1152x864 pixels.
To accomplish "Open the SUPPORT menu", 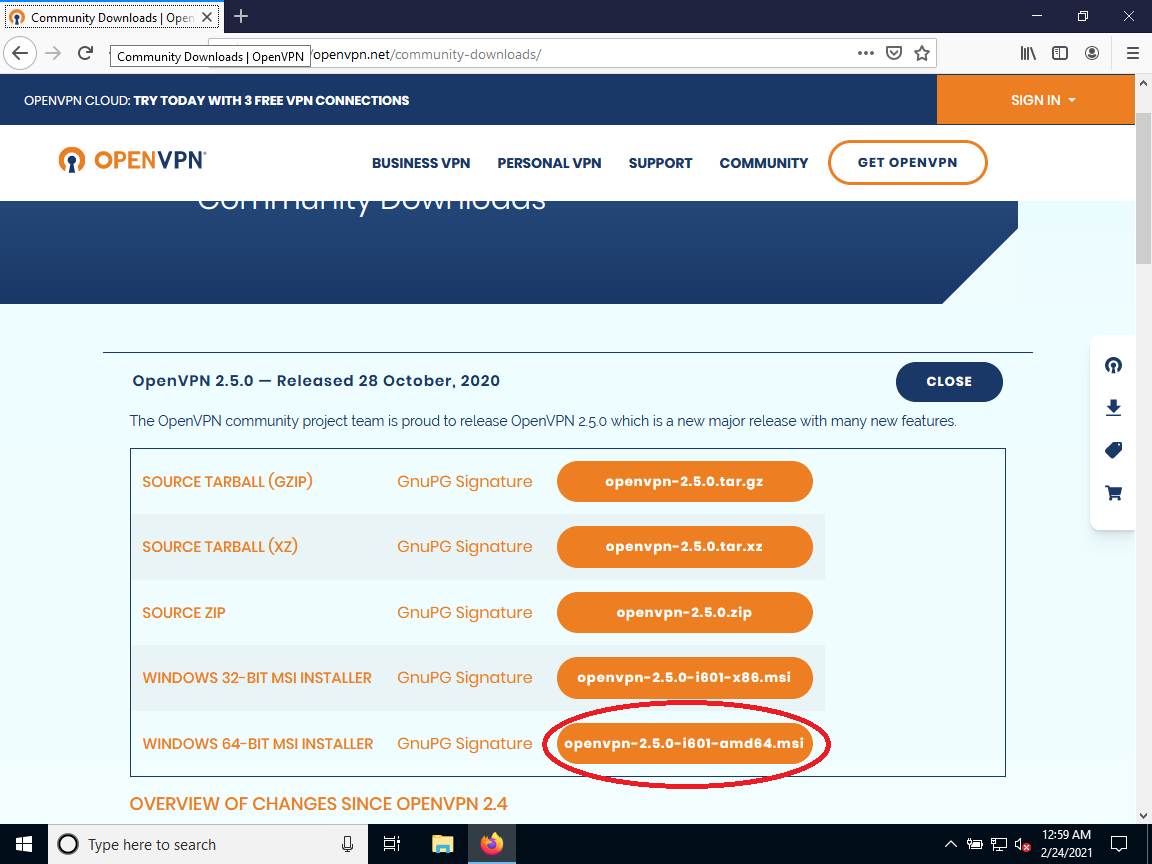I will point(660,163).
